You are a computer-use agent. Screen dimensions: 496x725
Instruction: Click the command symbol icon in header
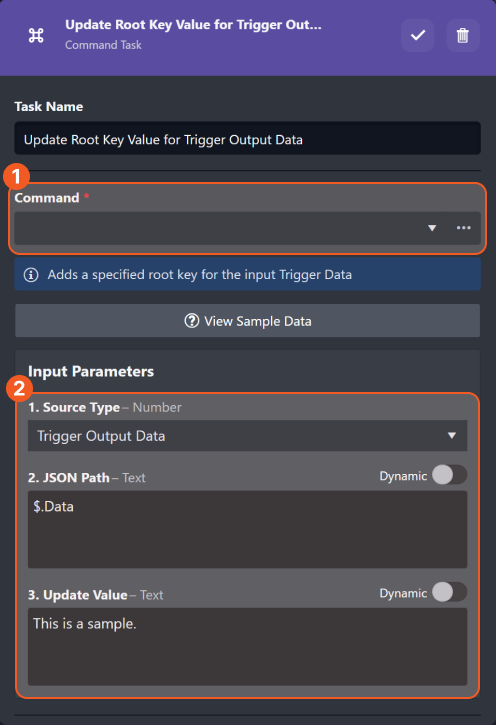[36, 35]
